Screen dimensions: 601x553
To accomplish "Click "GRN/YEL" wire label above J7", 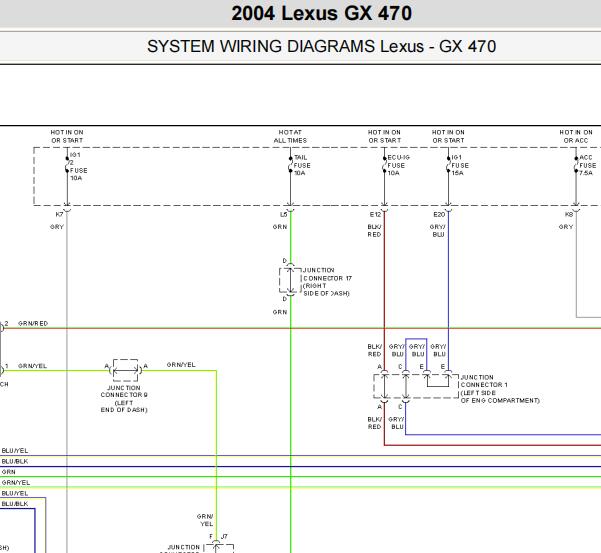I will 205,520.
